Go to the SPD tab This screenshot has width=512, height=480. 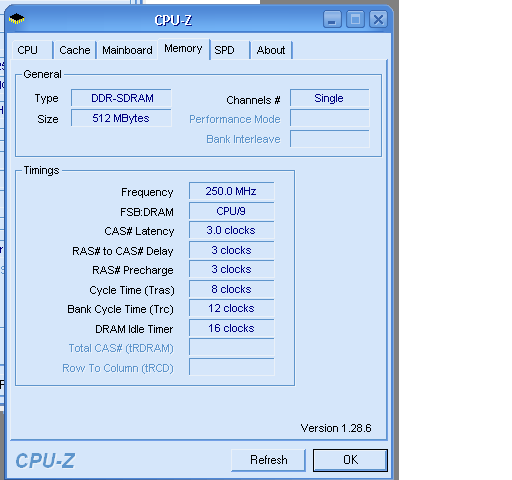[230, 50]
